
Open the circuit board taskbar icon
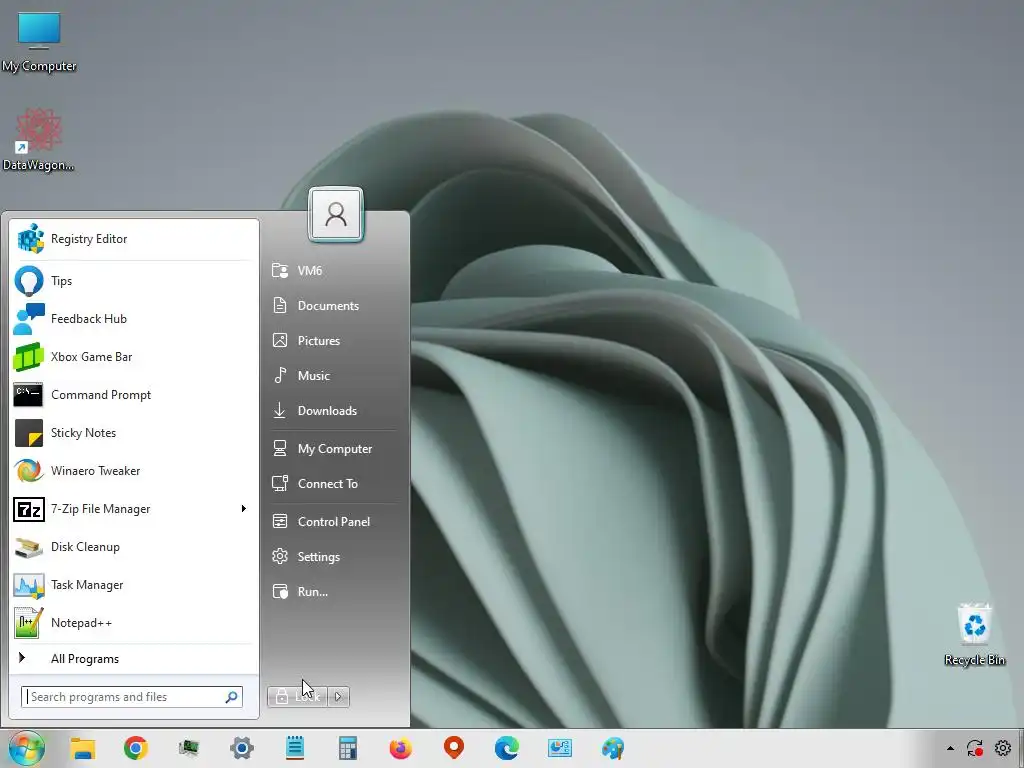coord(189,748)
